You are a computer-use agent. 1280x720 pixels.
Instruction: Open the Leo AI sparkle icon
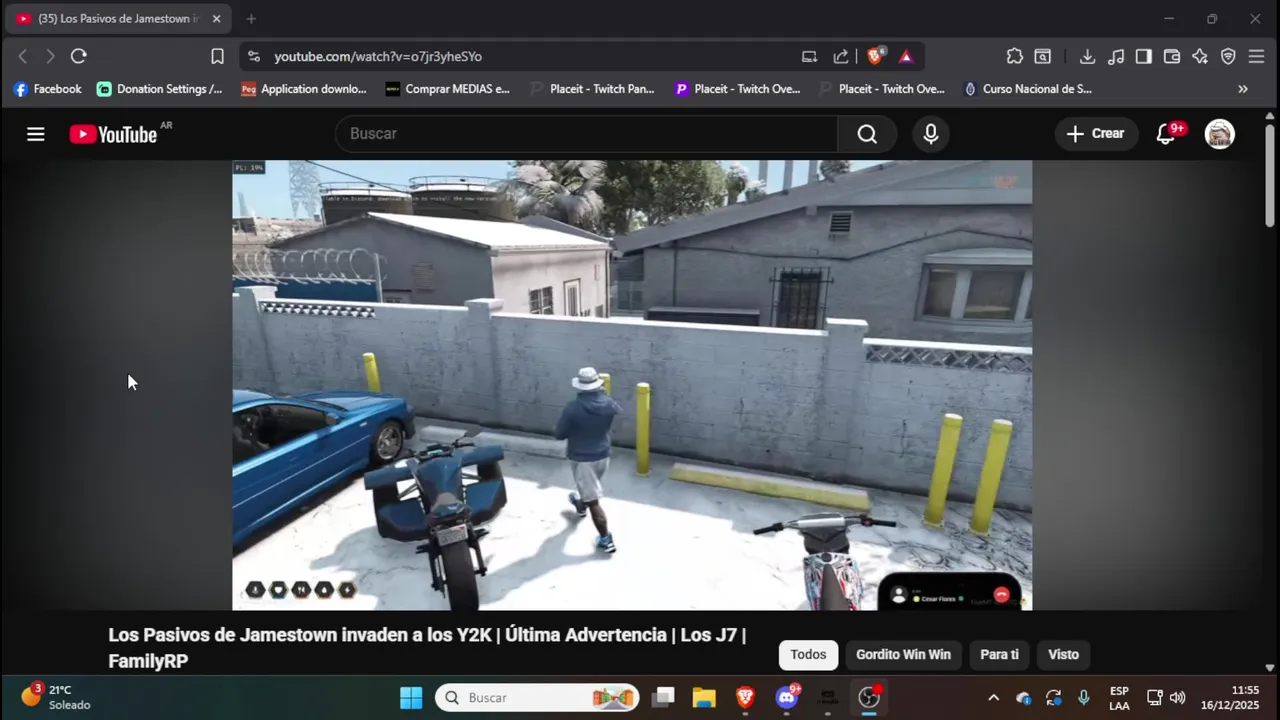1200,57
